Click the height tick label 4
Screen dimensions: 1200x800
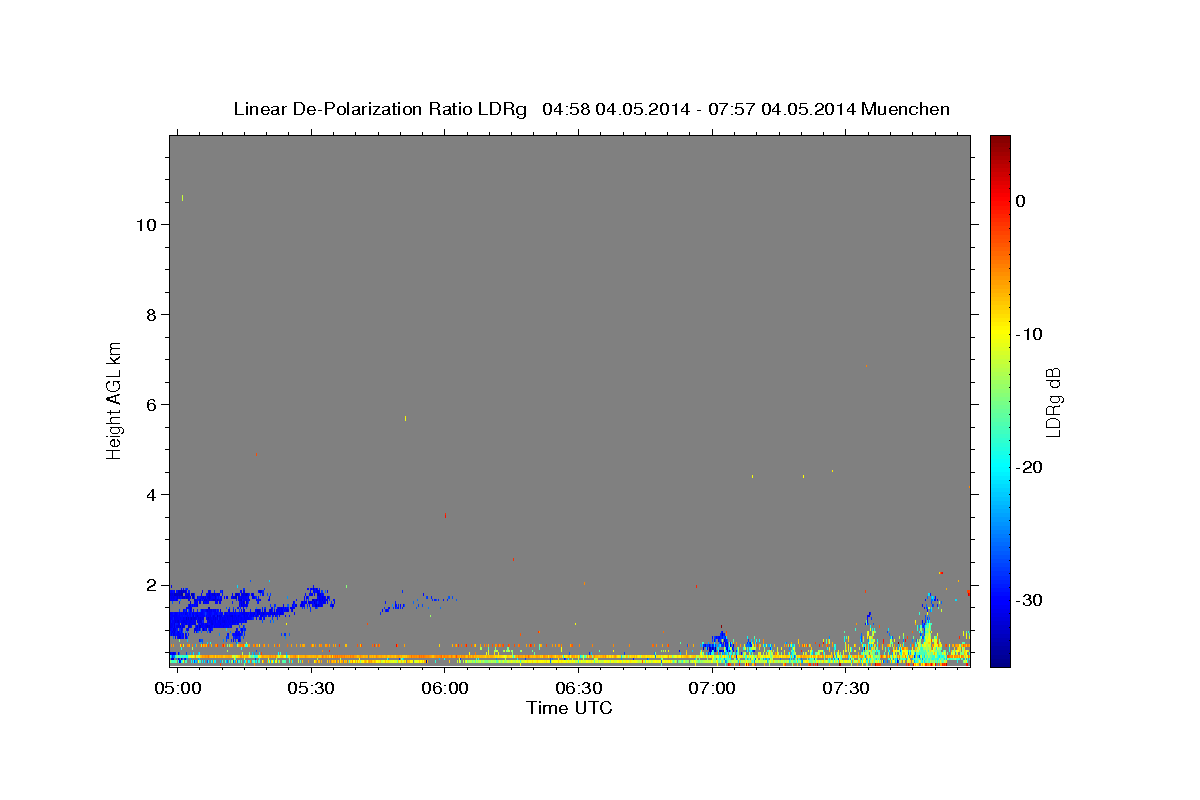tap(152, 495)
